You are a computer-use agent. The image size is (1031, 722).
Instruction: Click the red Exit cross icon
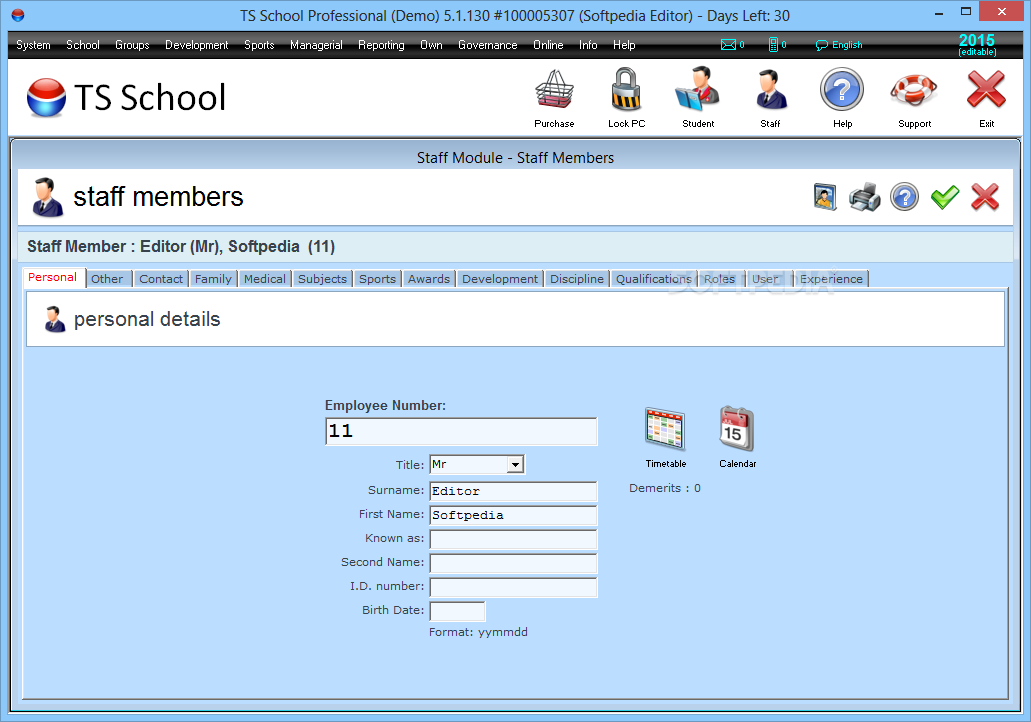(x=986, y=90)
